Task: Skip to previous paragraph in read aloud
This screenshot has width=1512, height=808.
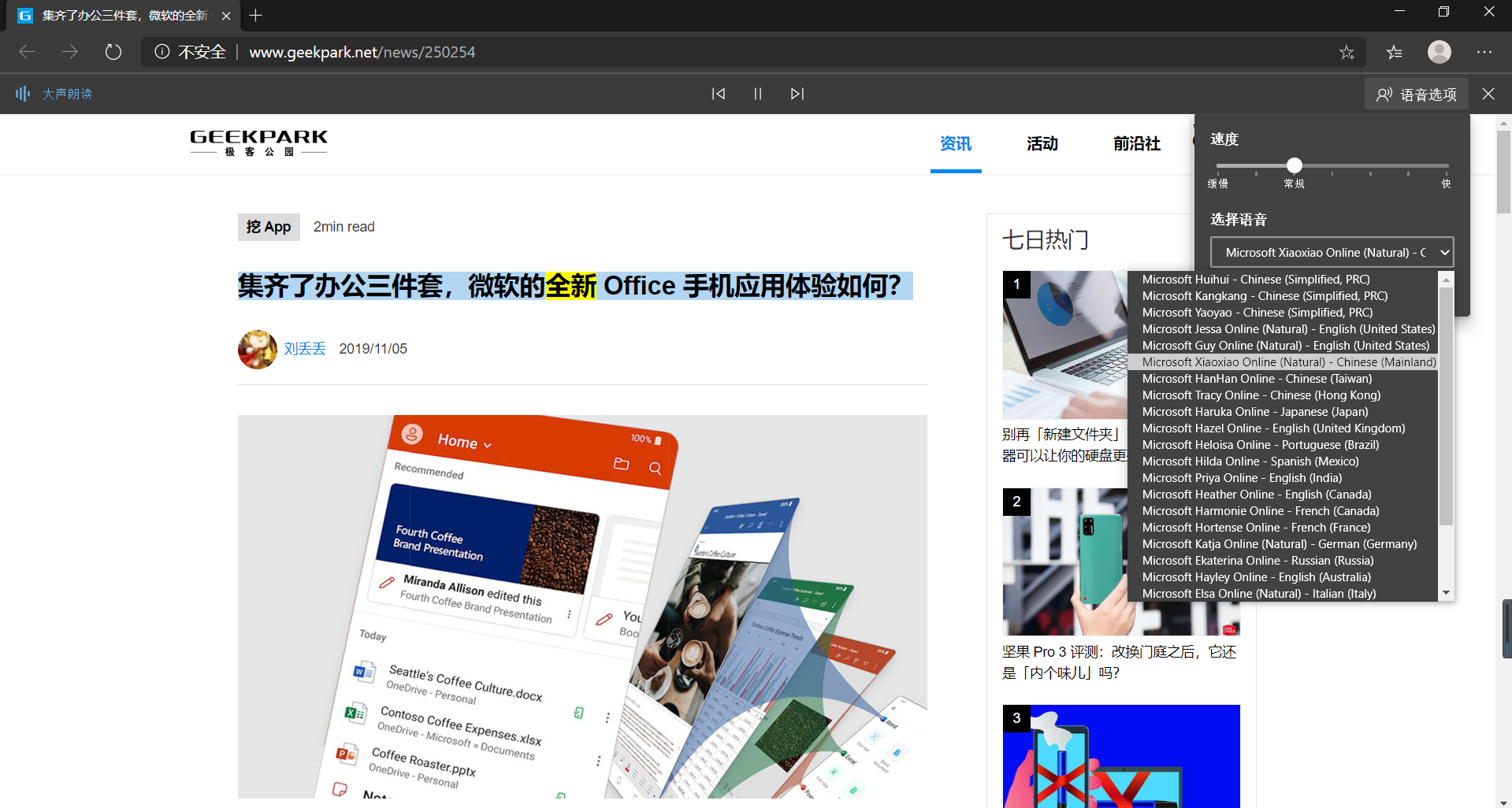Action: 719,94
